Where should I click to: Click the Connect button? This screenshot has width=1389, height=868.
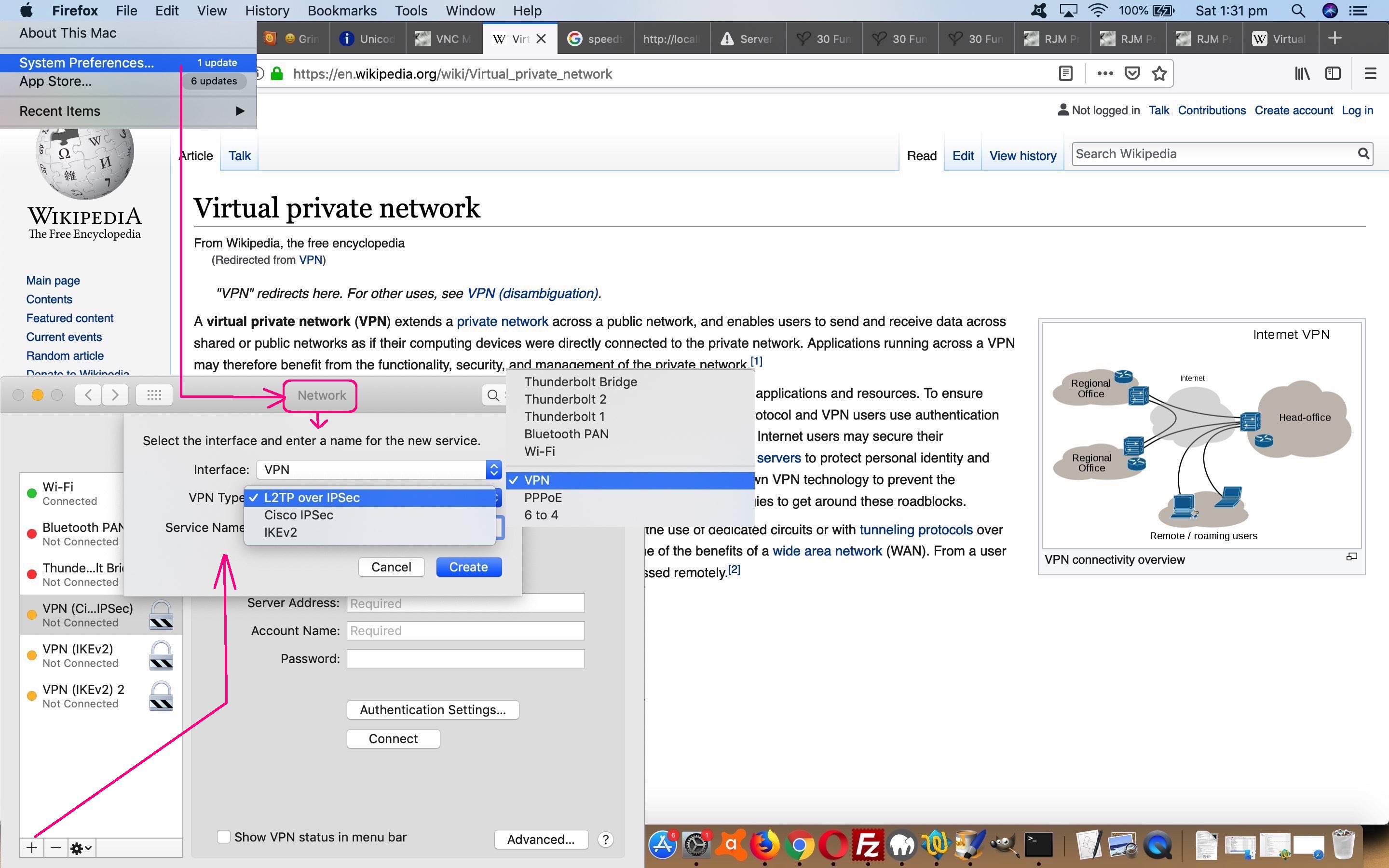pos(393,739)
